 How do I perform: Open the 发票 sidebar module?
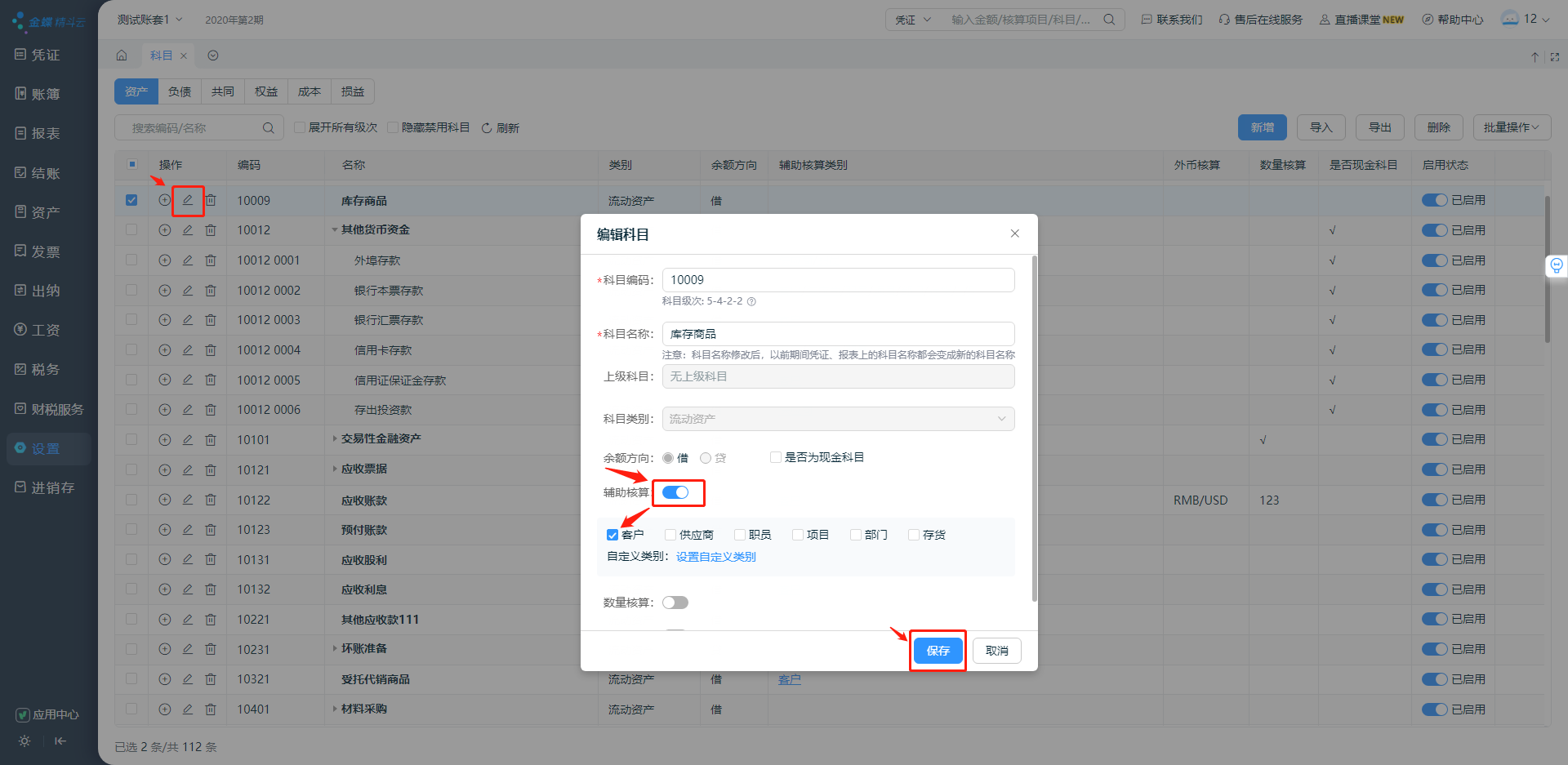click(38, 251)
